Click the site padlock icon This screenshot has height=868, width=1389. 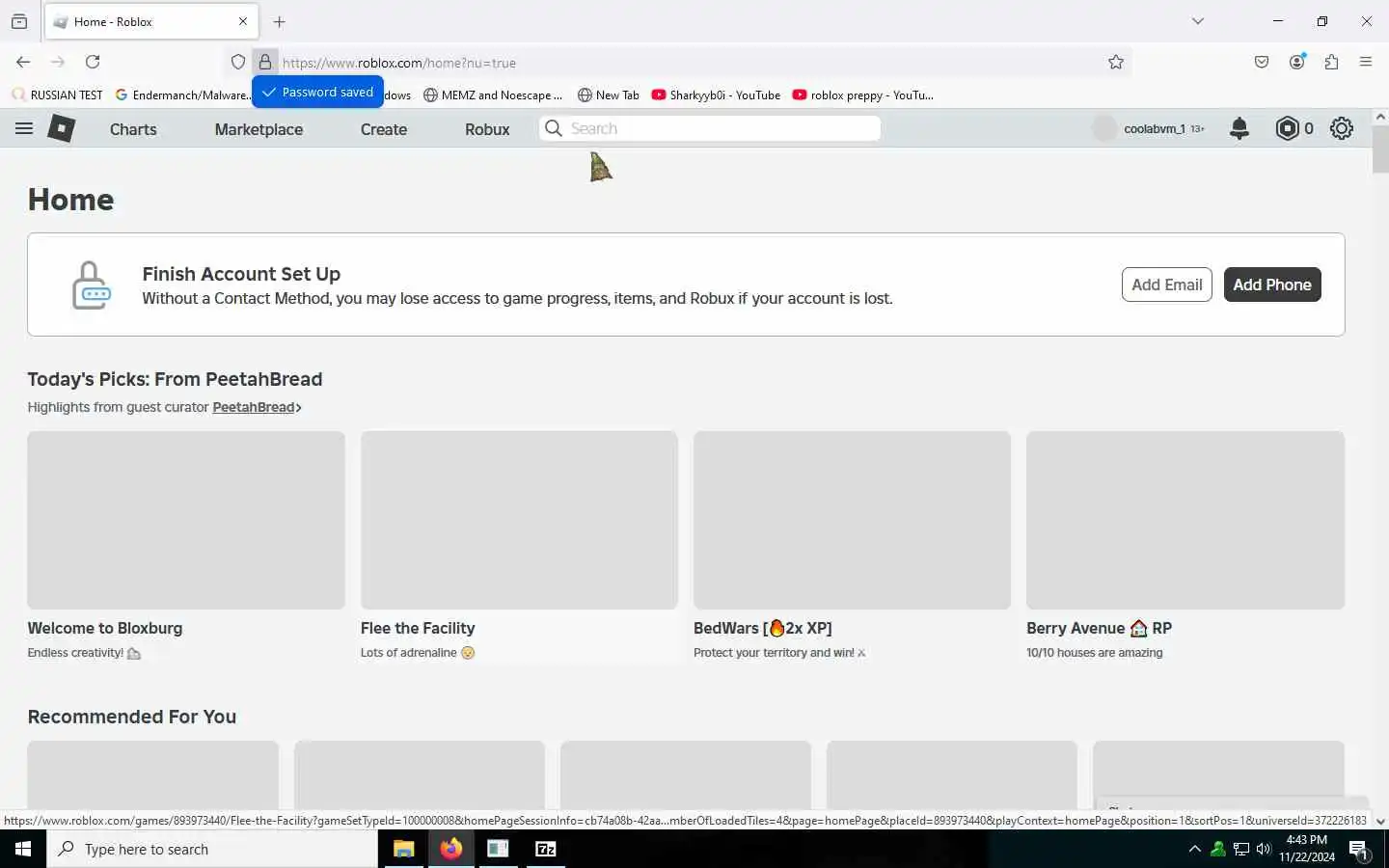[x=265, y=62]
